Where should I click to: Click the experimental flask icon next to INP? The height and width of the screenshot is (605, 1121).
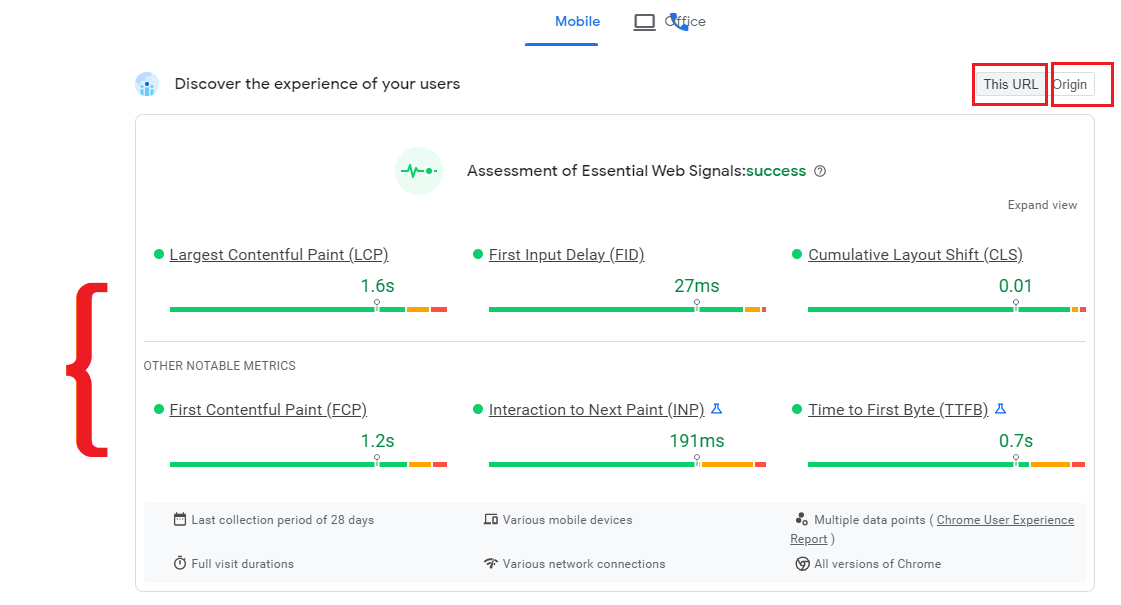pos(716,409)
